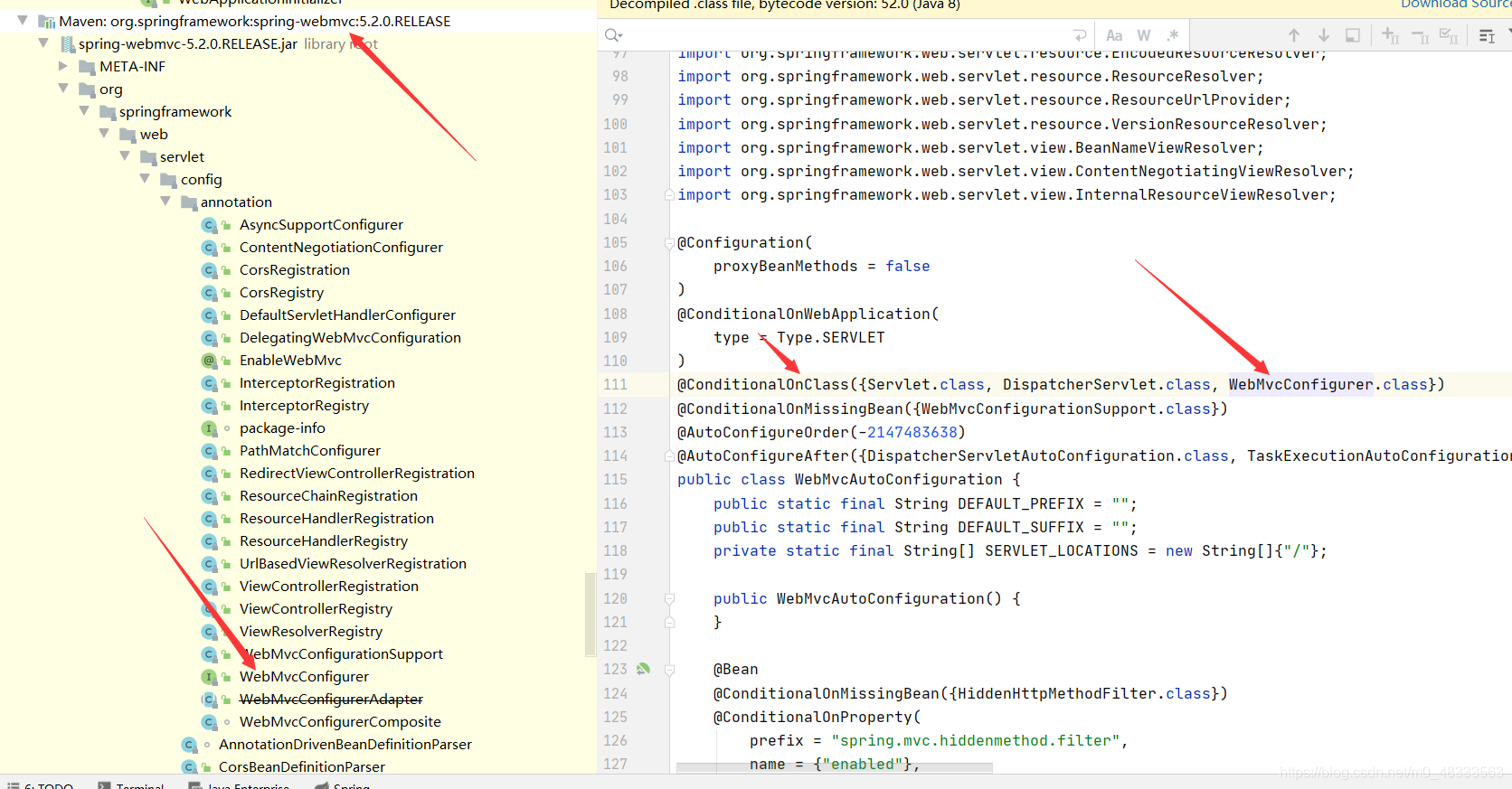Select InterceptorRegistry in the project tree
This screenshot has width=1512, height=789.
tap(304, 406)
